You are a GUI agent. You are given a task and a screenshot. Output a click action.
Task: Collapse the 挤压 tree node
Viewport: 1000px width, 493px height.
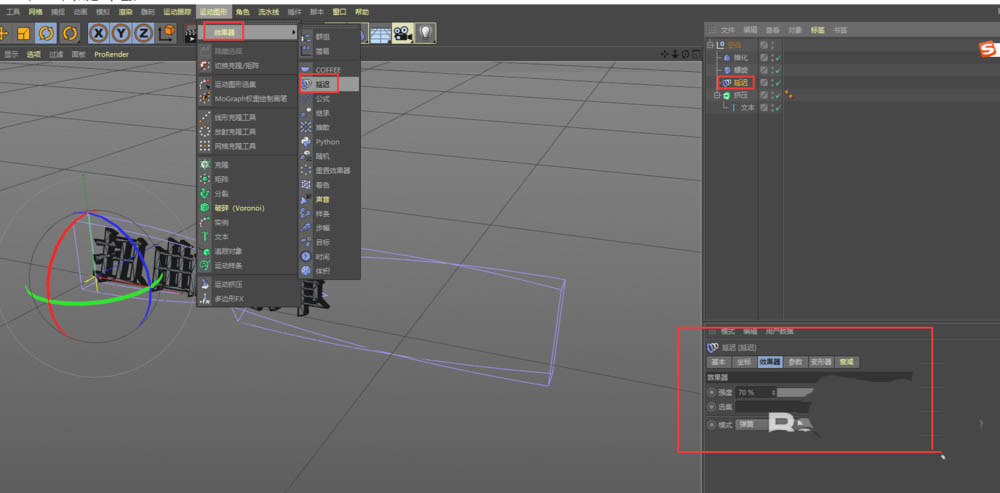[x=716, y=95]
